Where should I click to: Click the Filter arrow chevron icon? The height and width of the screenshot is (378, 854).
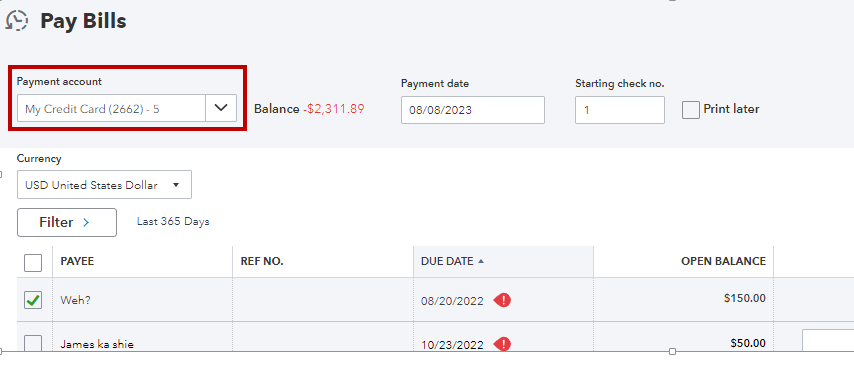point(86,222)
